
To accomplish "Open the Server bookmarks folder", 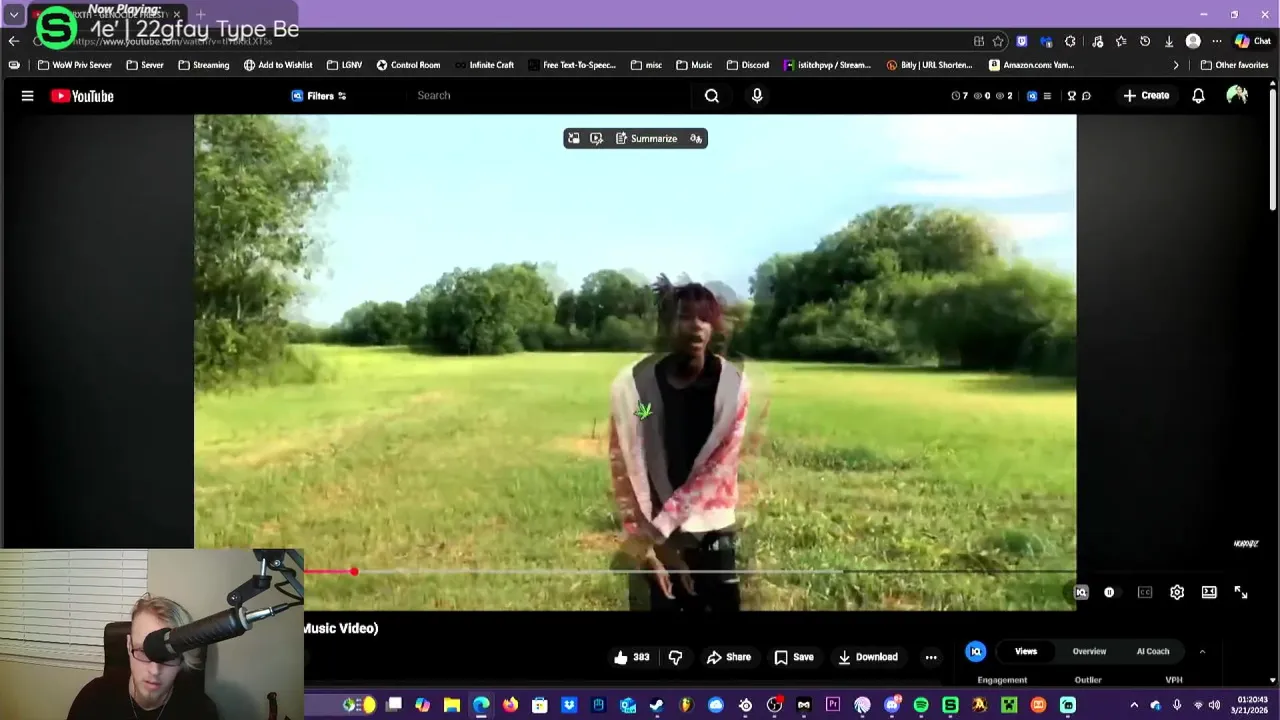I will tap(145, 65).
